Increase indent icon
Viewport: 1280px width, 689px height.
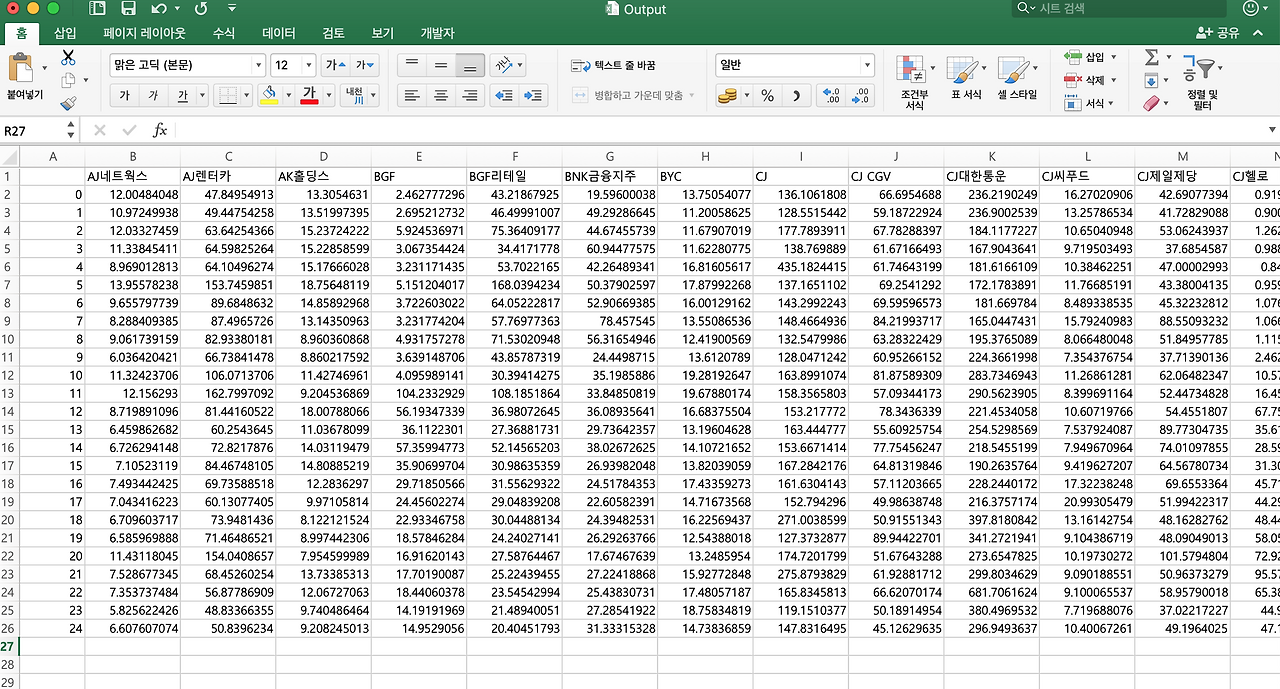[x=534, y=95]
